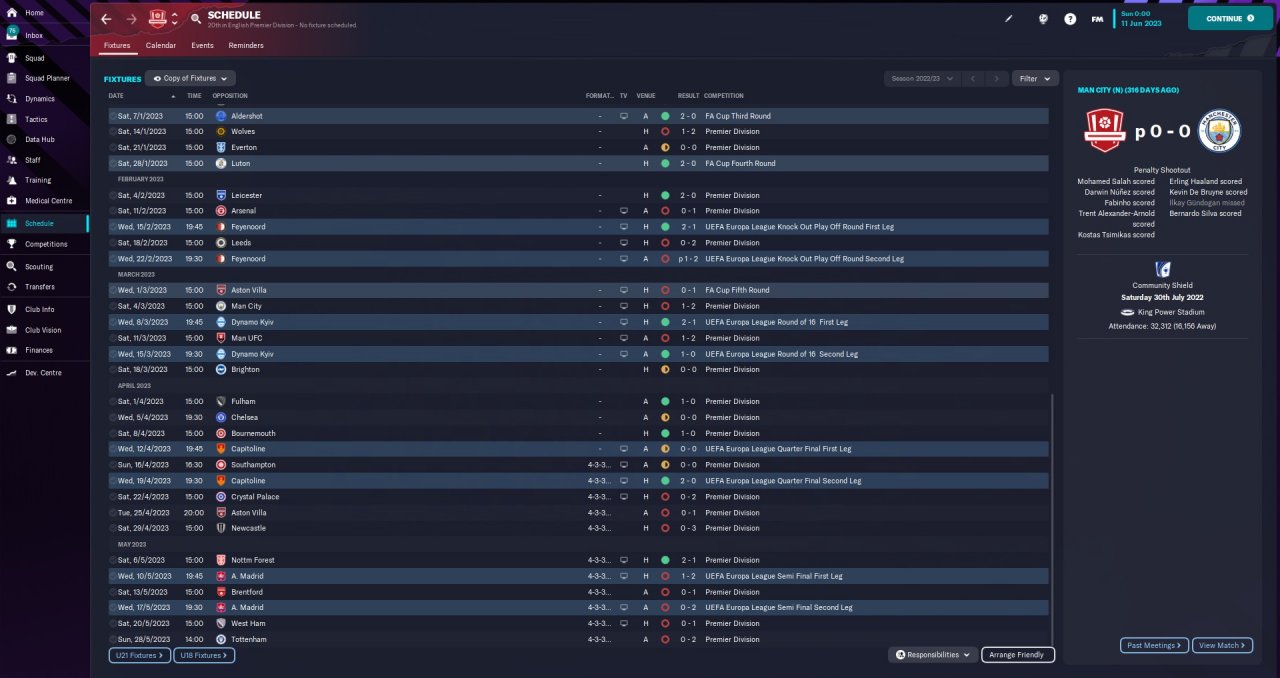Open the Staff section
1280x678 pixels.
(x=33, y=160)
